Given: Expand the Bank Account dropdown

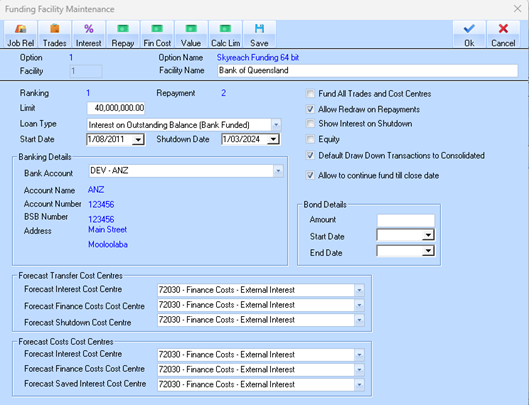Looking at the screenshot, I should (278, 171).
